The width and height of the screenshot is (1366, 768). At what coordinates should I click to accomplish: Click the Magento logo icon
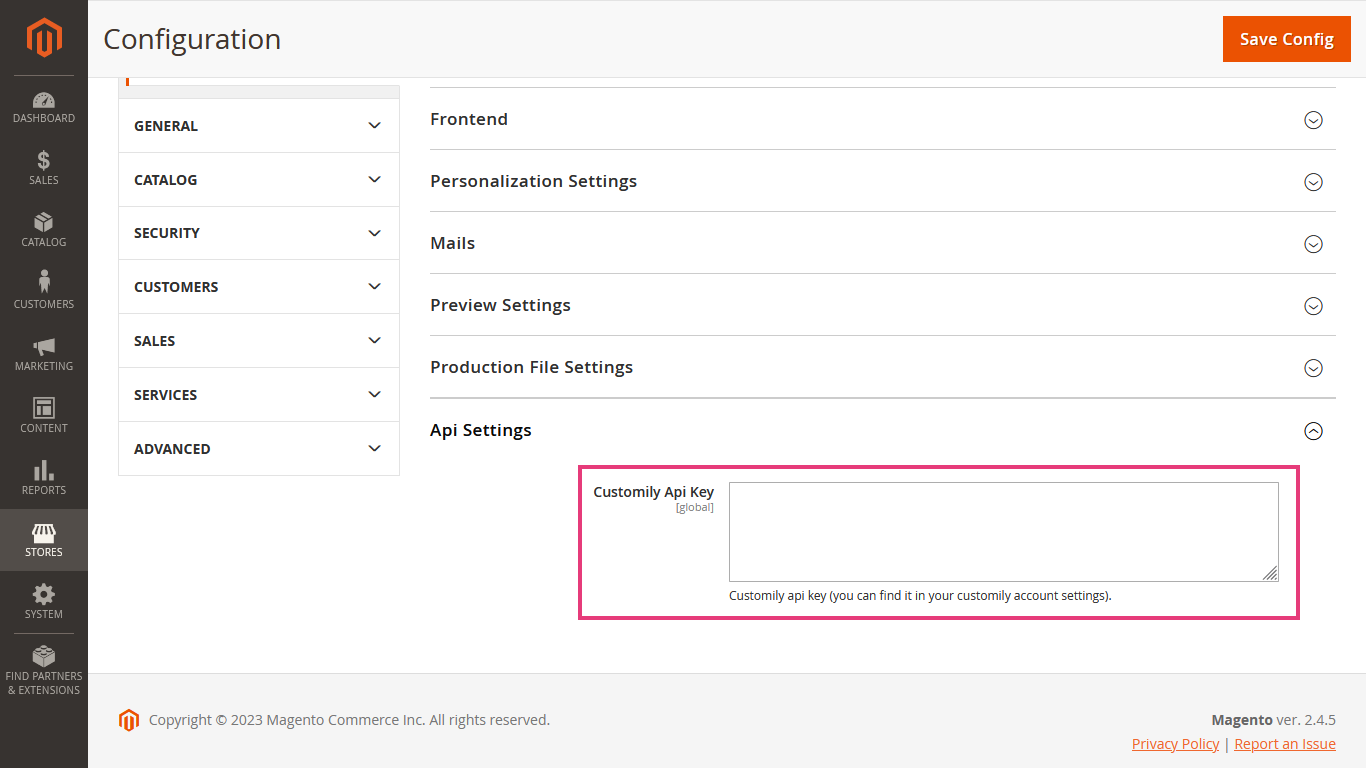[44, 38]
